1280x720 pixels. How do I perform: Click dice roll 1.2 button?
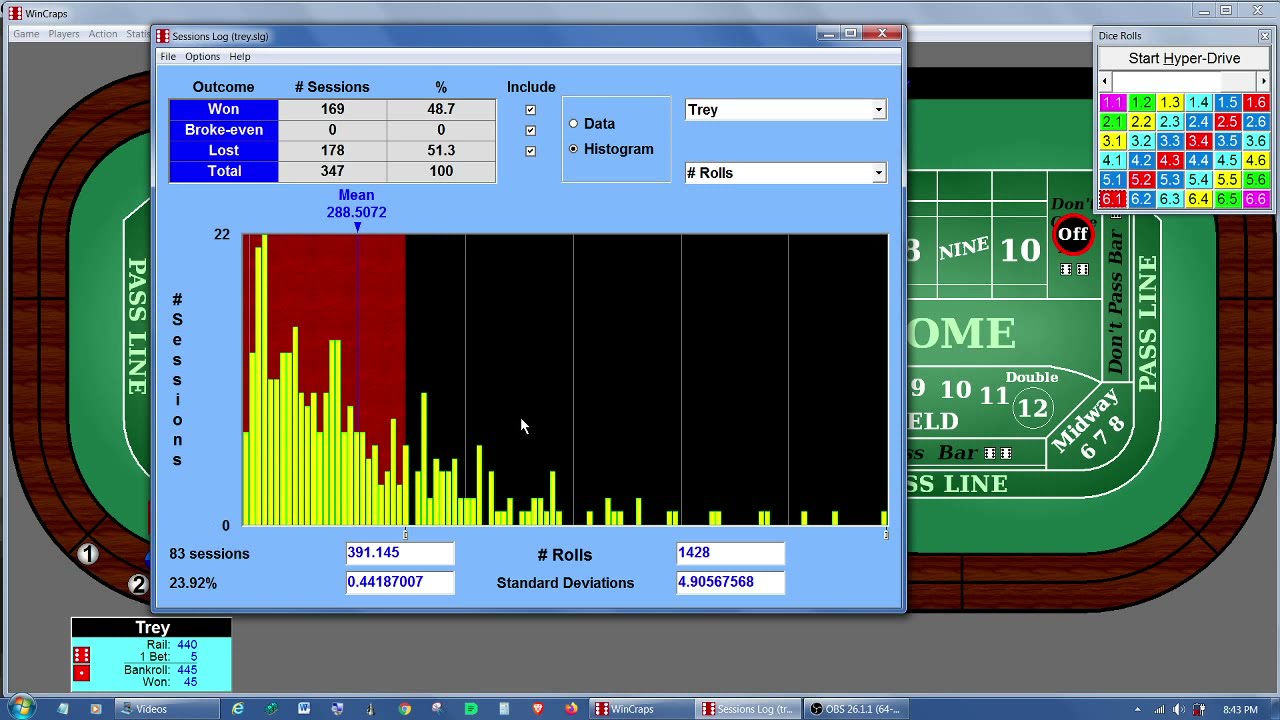1141,102
